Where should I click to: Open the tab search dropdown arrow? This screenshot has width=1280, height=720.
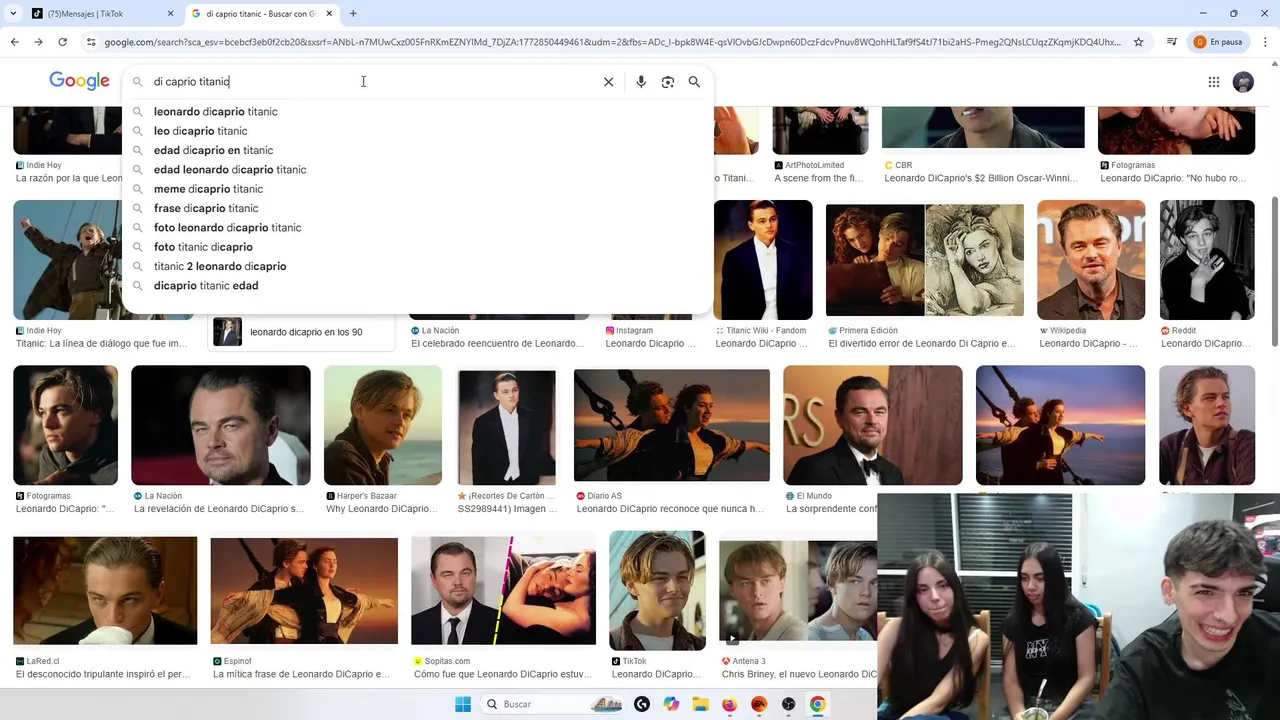[13, 14]
